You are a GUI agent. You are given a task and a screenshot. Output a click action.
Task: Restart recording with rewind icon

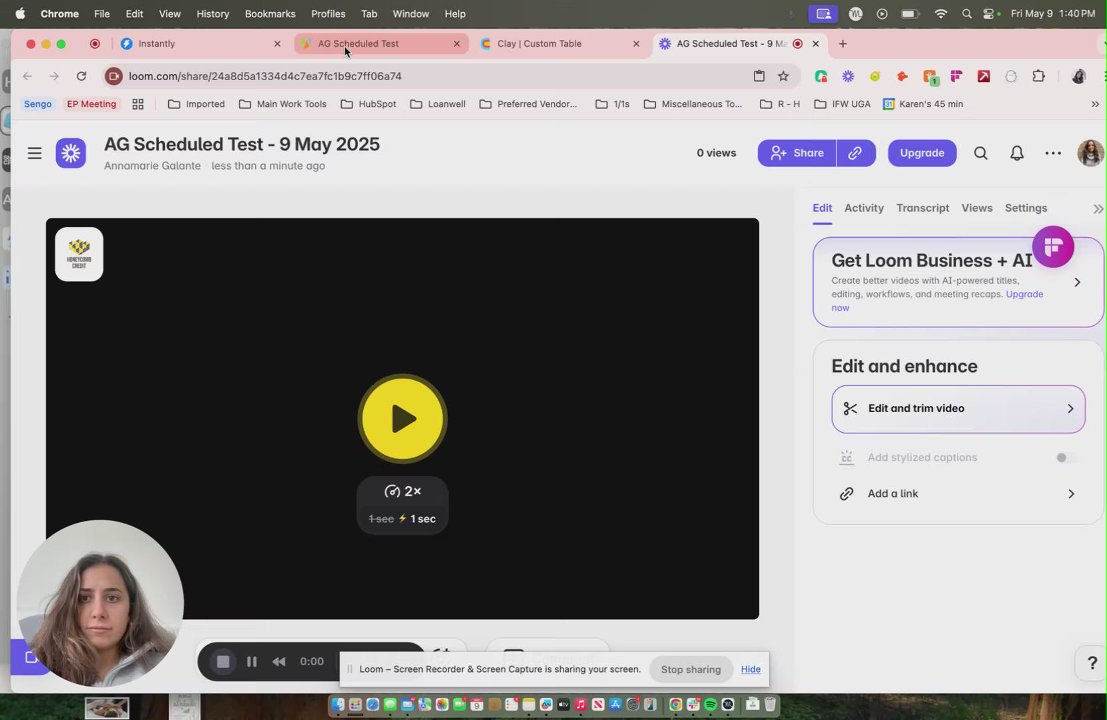[x=279, y=661]
